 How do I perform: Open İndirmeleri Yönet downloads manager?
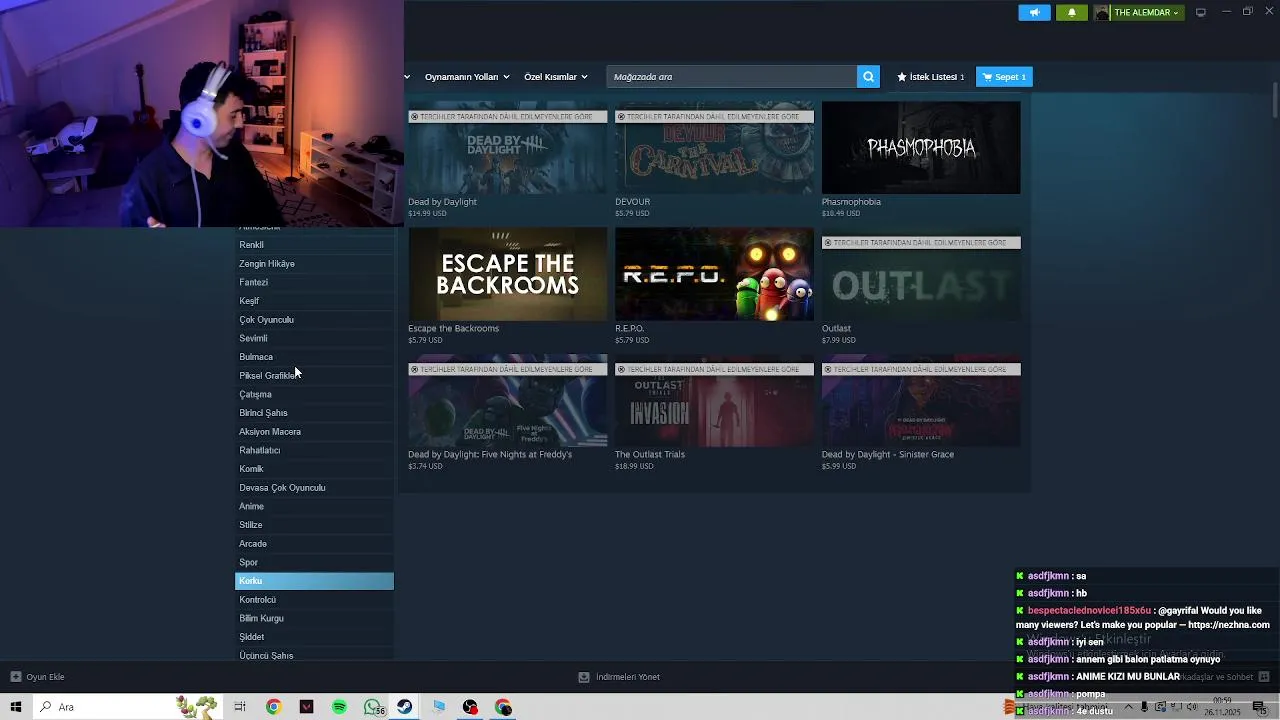pos(619,677)
